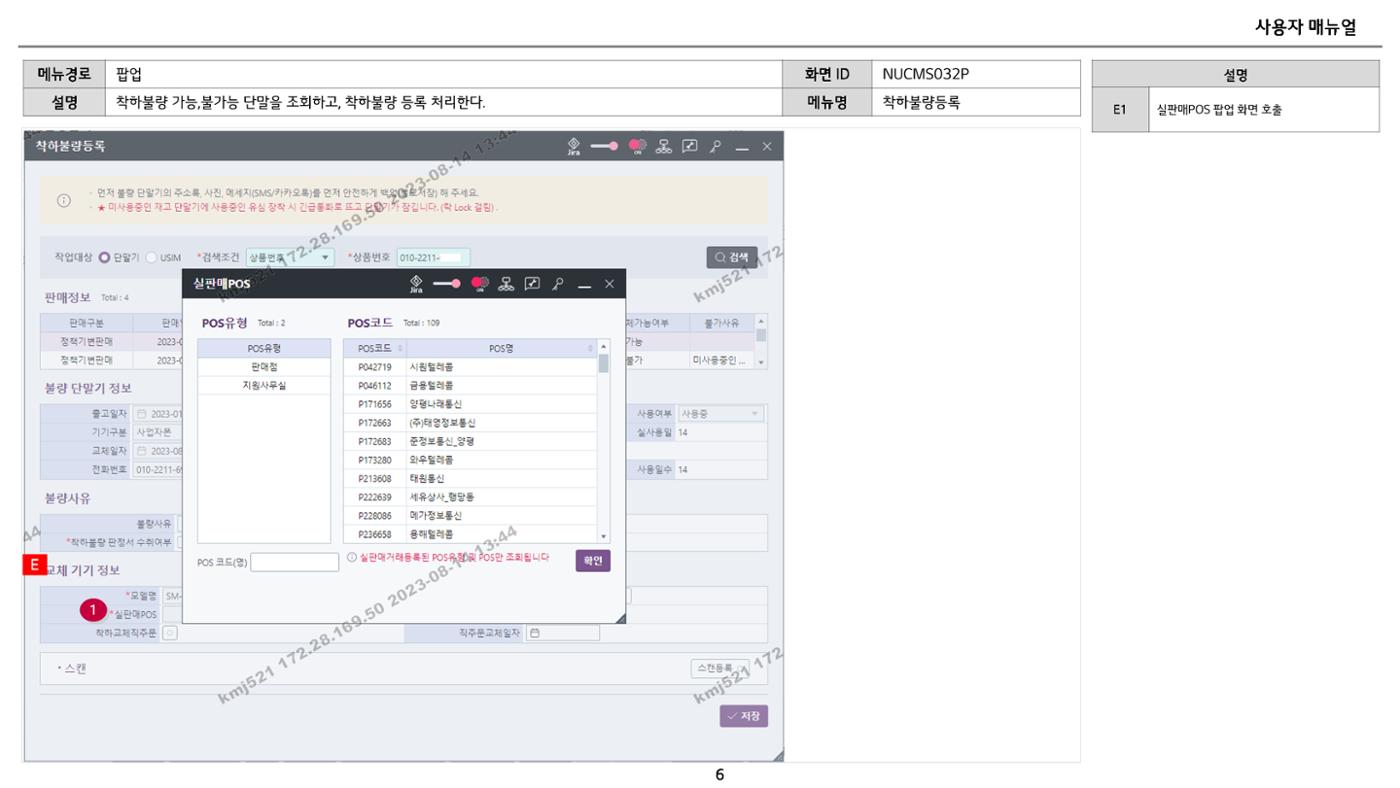Select row P172663 (주)태영정보통신
Image resolution: width=1400 pixels, height=788 pixels.
click(470, 423)
